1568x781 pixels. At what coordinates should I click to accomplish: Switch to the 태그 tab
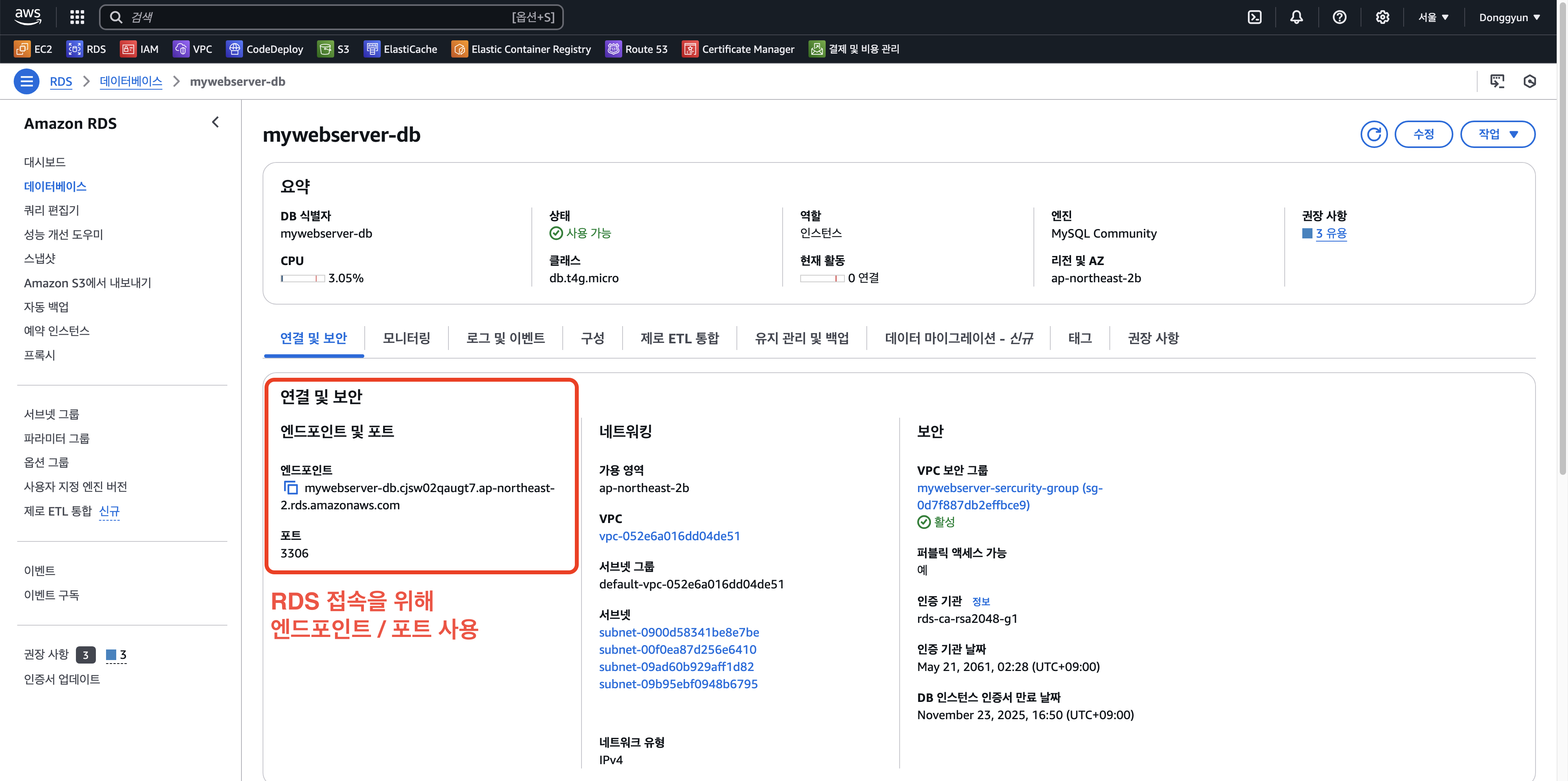click(1080, 338)
